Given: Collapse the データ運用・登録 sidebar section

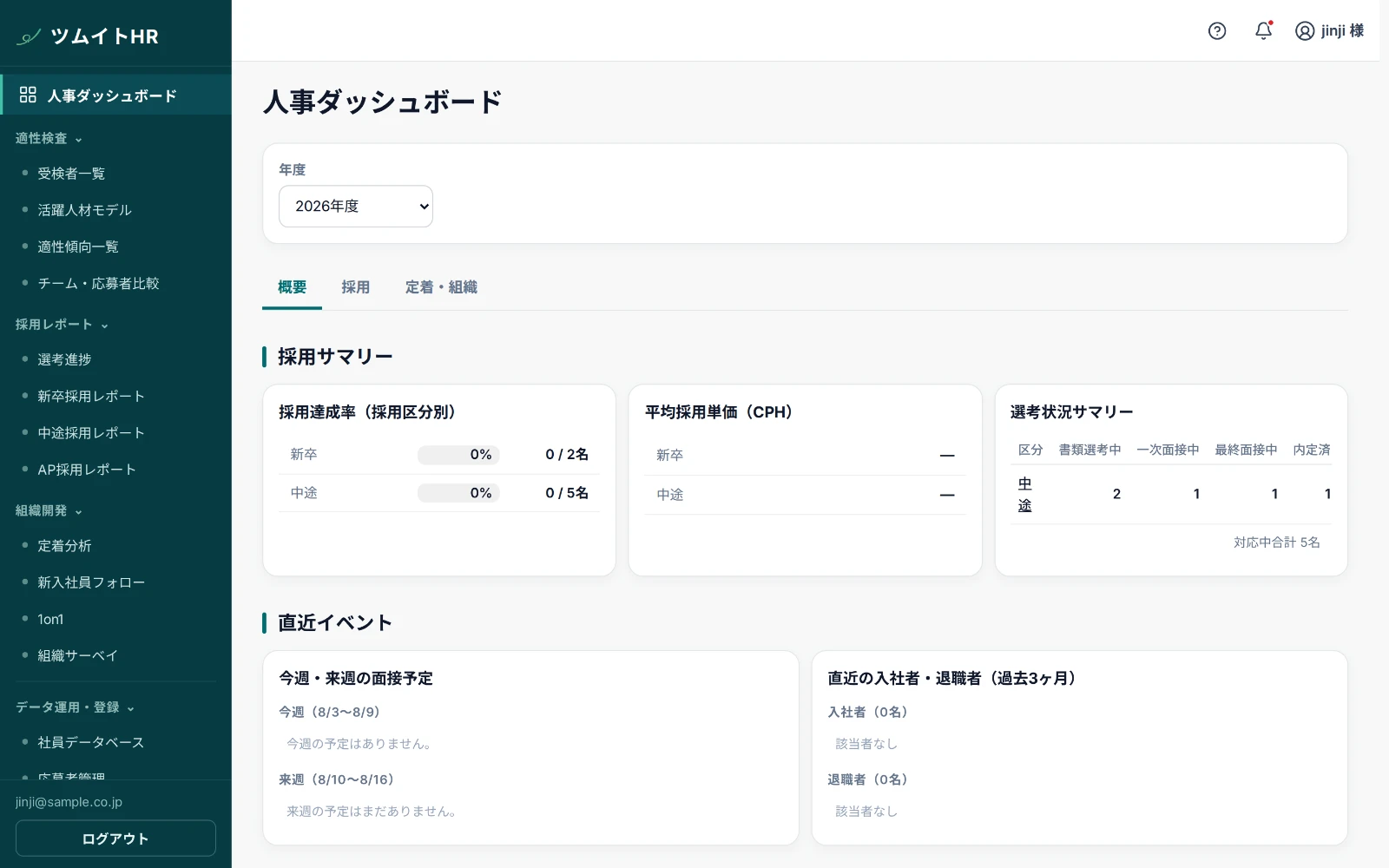Looking at the screenshot, I should [x=75, y=707].
